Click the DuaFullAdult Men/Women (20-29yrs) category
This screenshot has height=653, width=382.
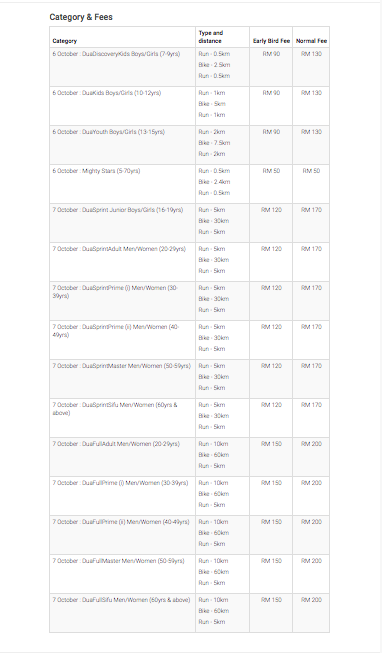coord(116,444)
